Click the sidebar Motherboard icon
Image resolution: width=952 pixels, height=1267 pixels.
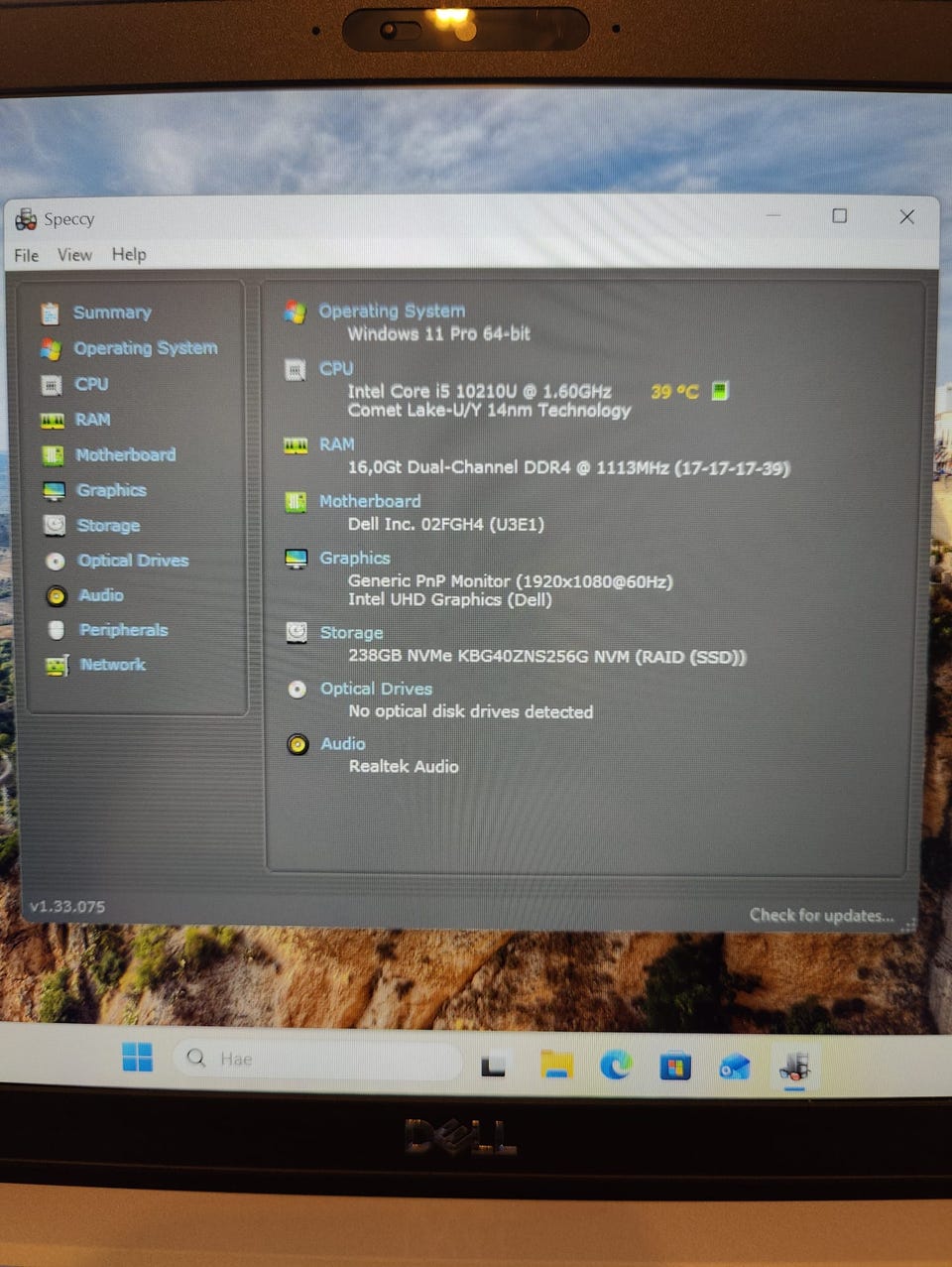point(53,455)
